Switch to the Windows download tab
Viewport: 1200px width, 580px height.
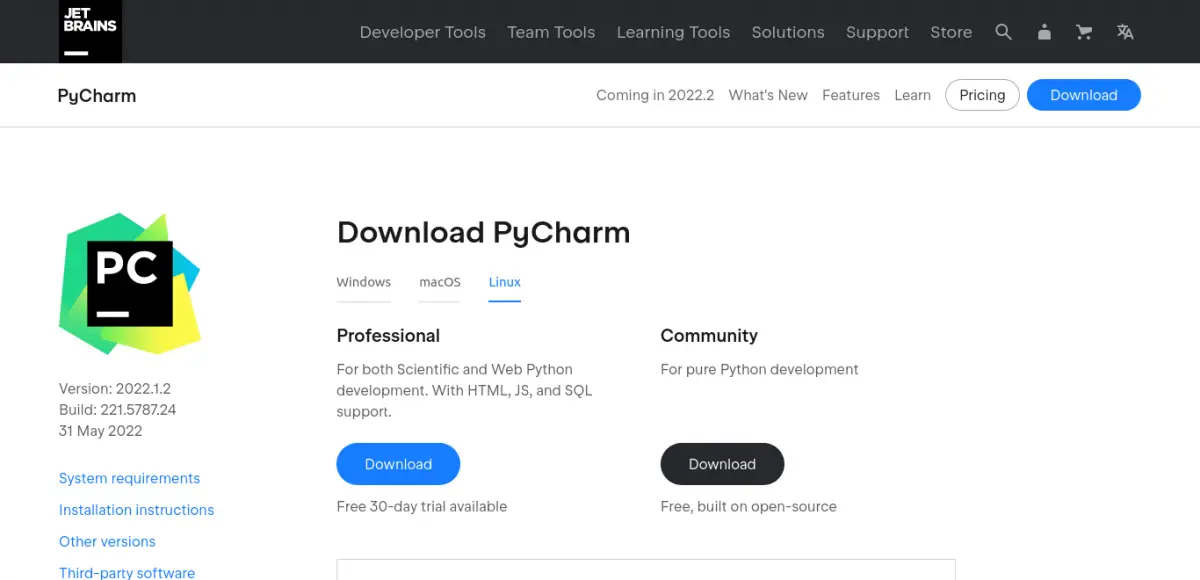[x=363, y=282]
